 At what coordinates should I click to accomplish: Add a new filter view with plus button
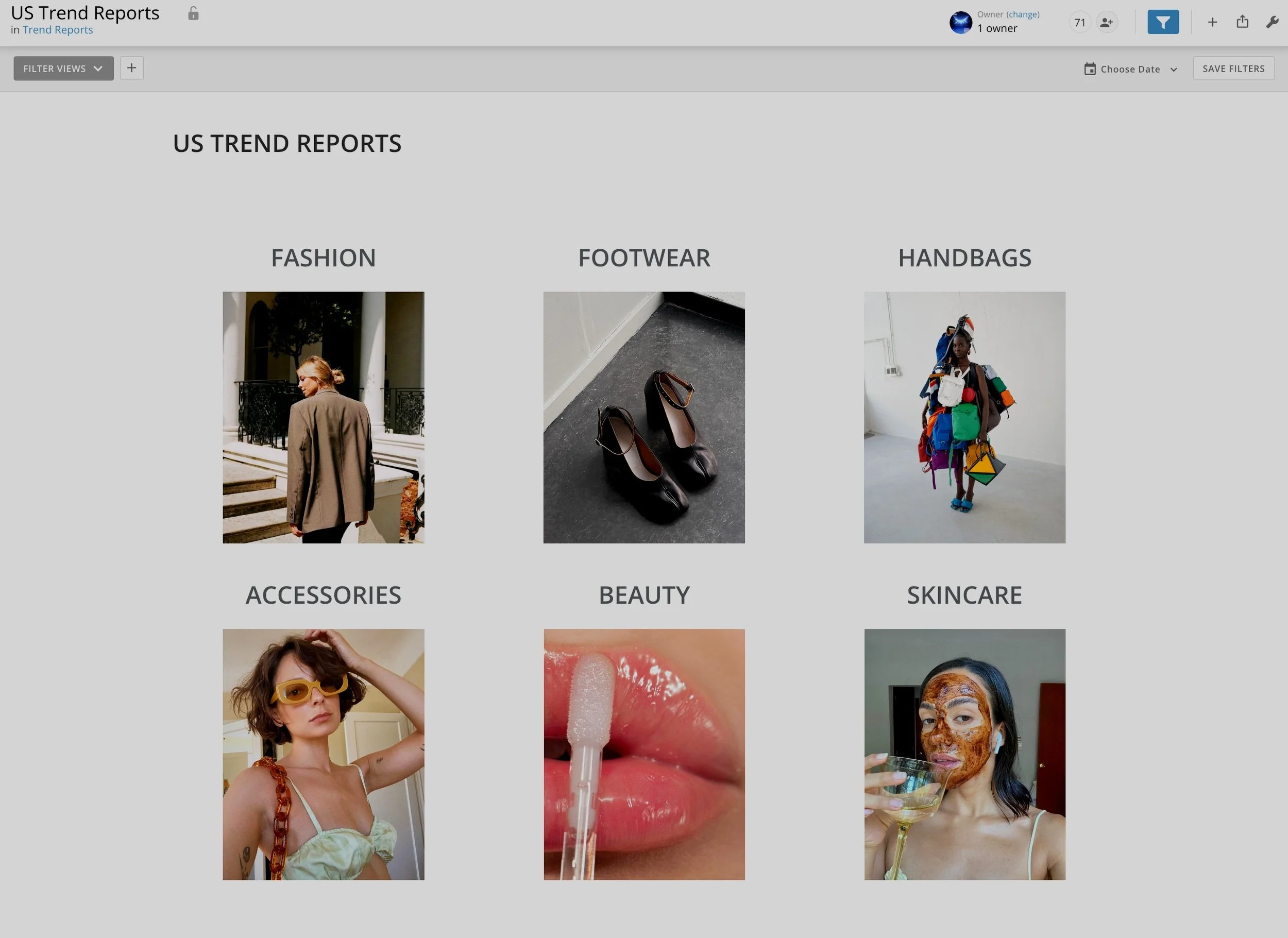(131, 68)
